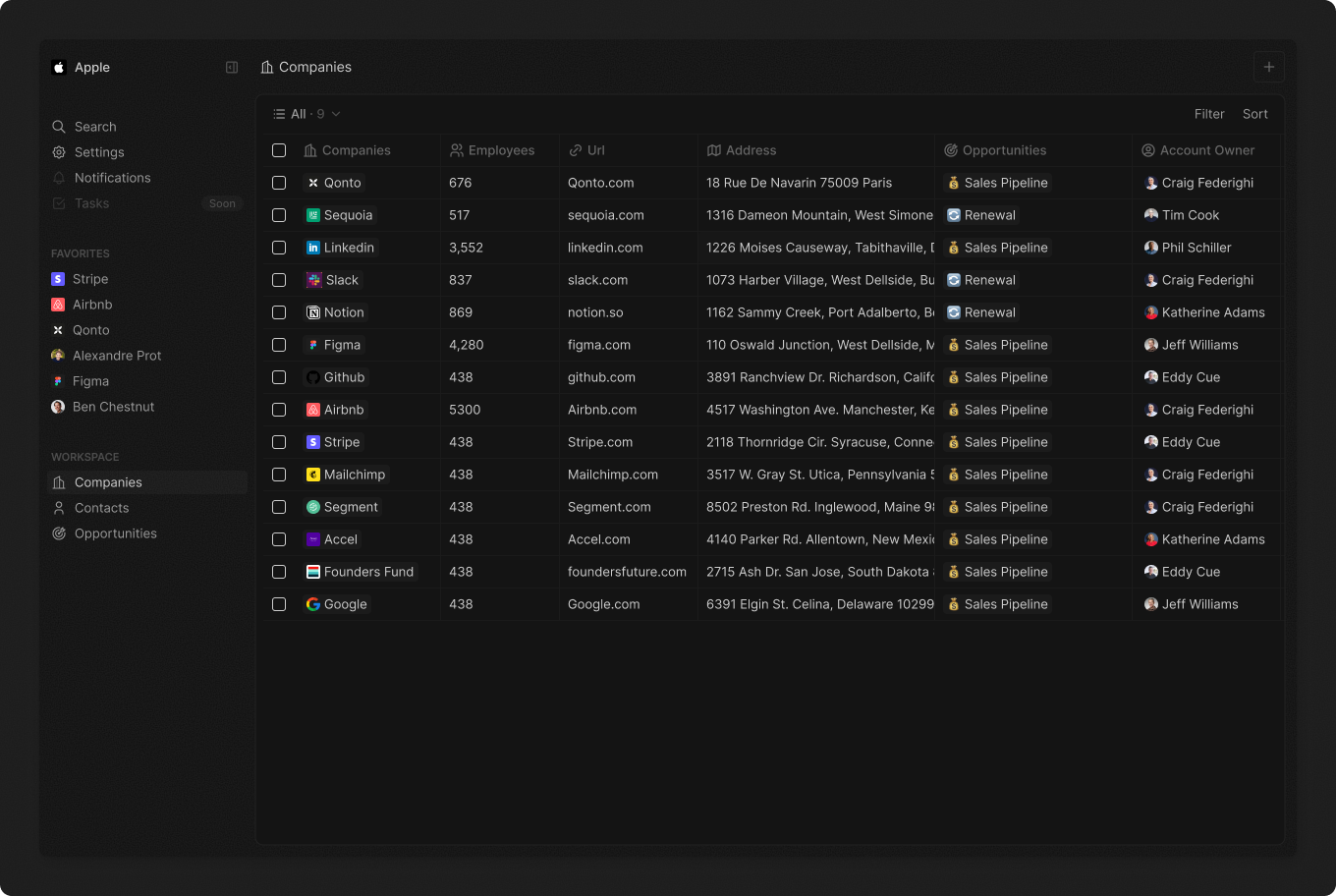Click the Renewal tag on Slack row
The width and height of the screenshot is (1336, 896).
coord(981,280)
